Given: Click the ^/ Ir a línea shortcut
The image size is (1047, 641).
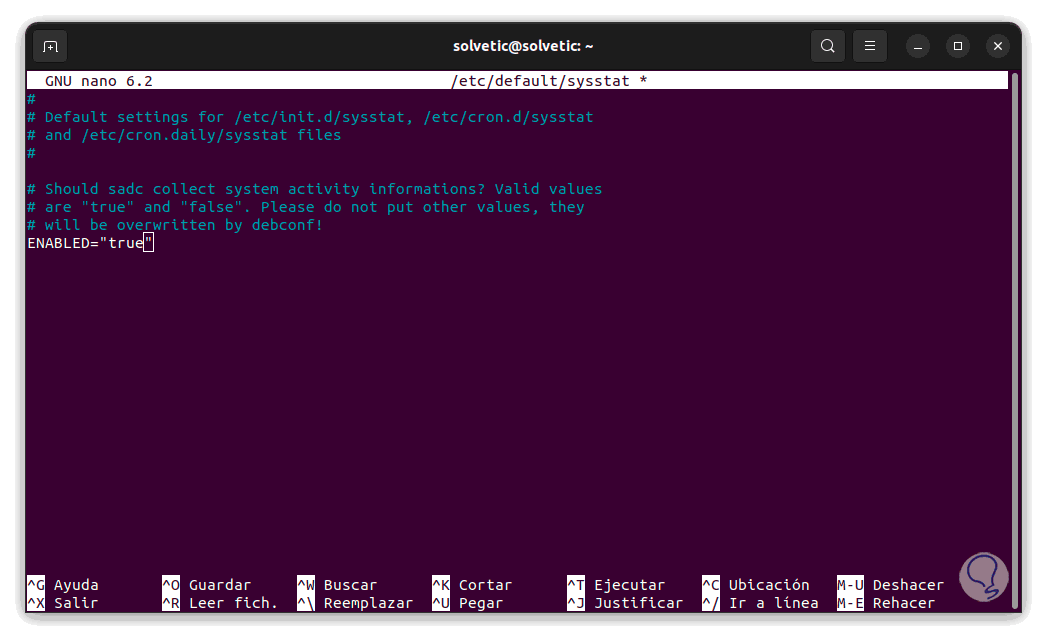Looking at the screenshot, I should click(761, 603).
